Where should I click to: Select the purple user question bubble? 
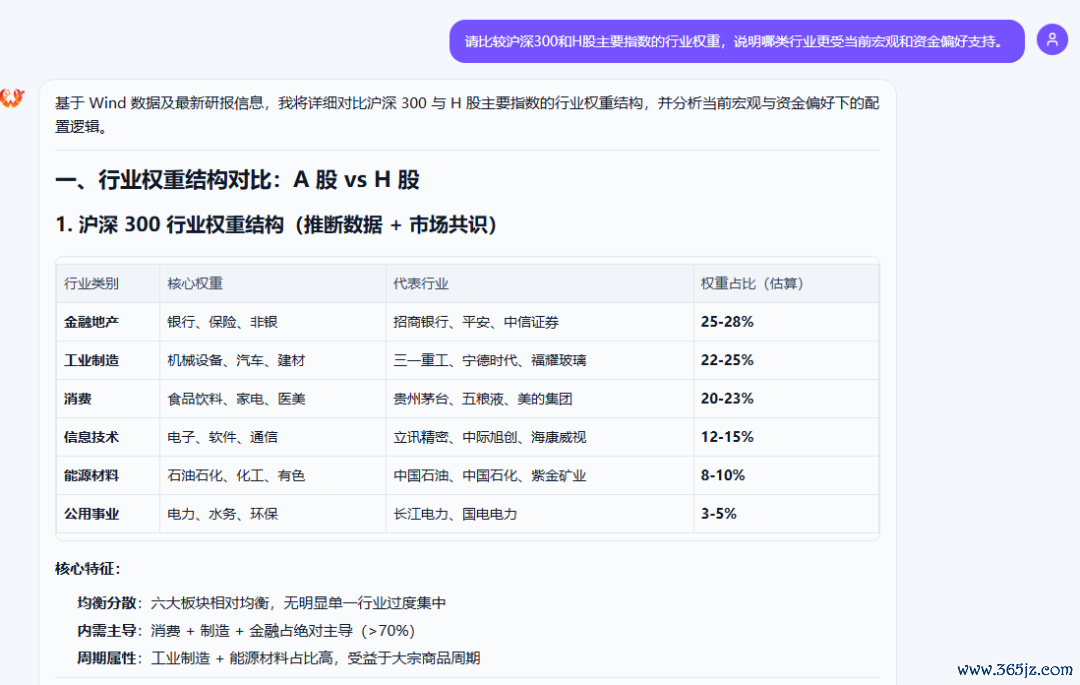pos(736,41)
